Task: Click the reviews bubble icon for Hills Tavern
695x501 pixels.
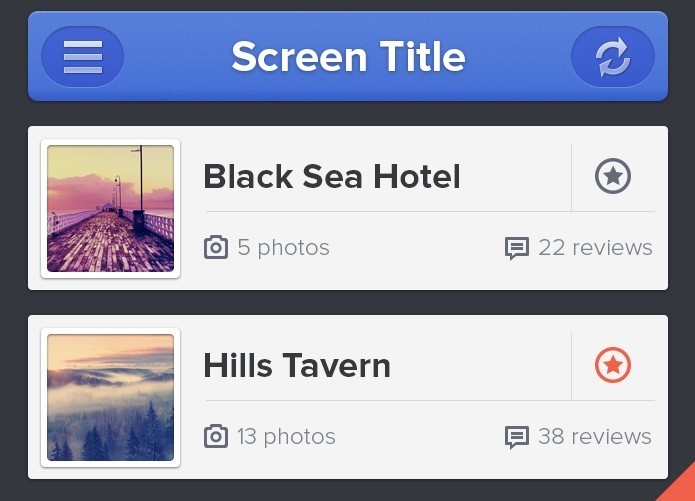Action: (517, 437)
